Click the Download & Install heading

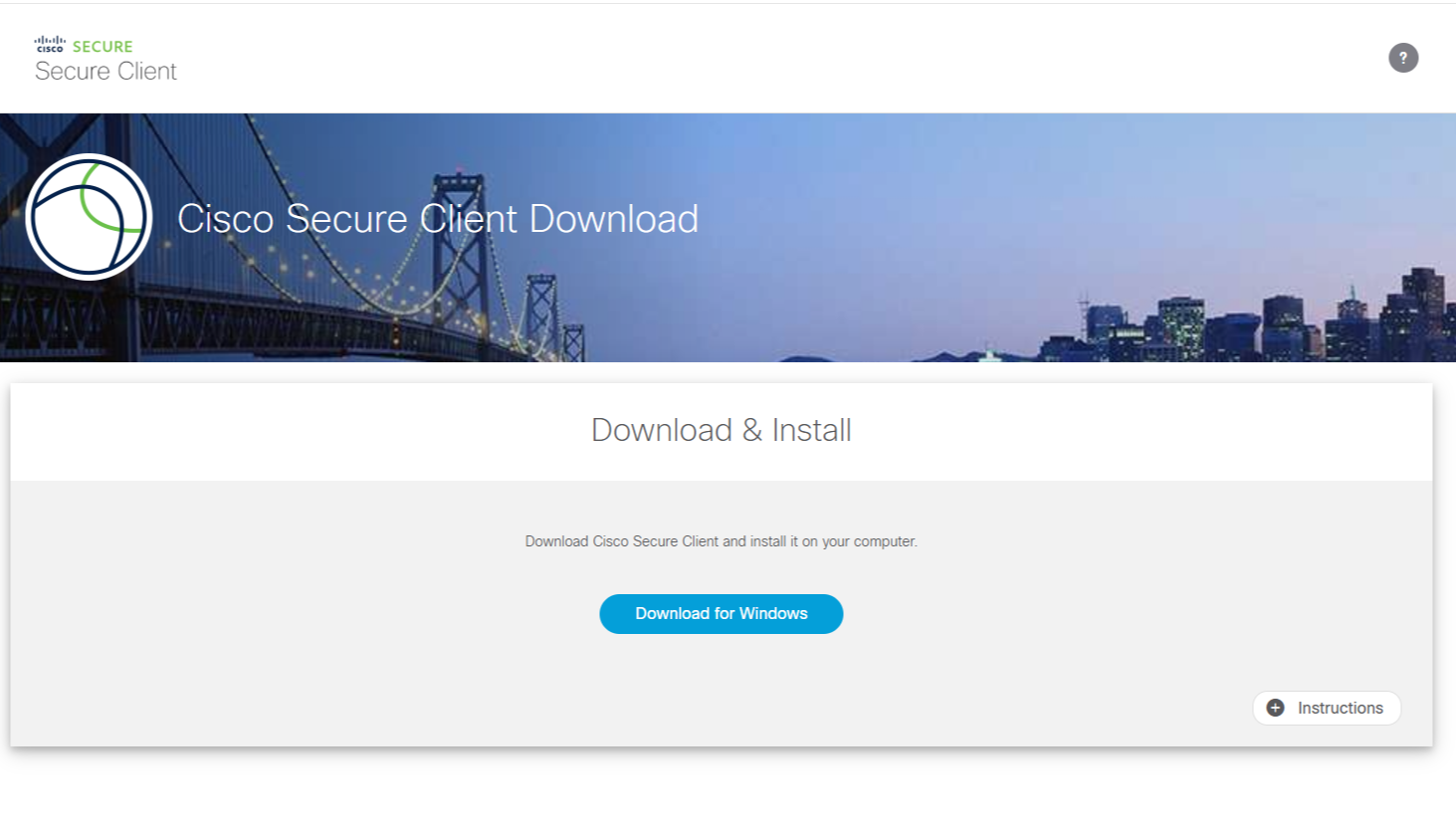pyautogui.click(x=721, y=430)
